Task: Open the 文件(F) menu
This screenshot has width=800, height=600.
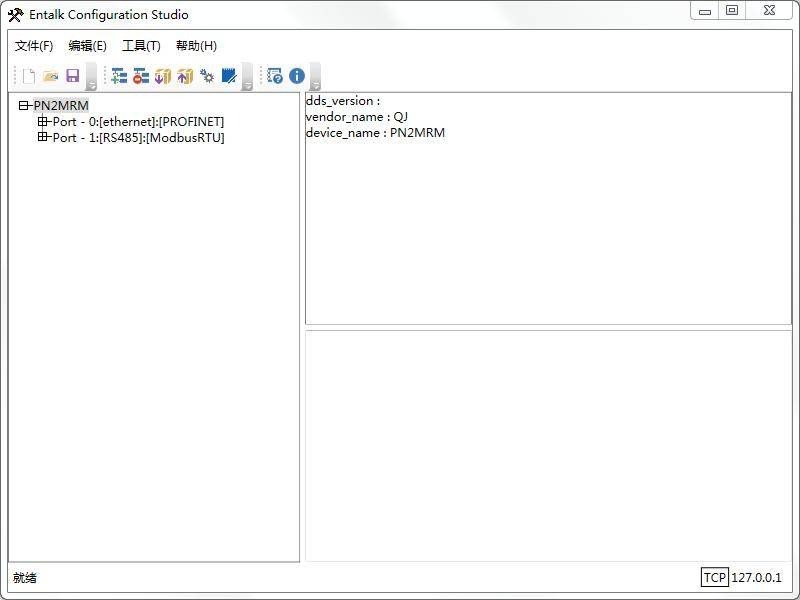Action: [x=34, y=46]
